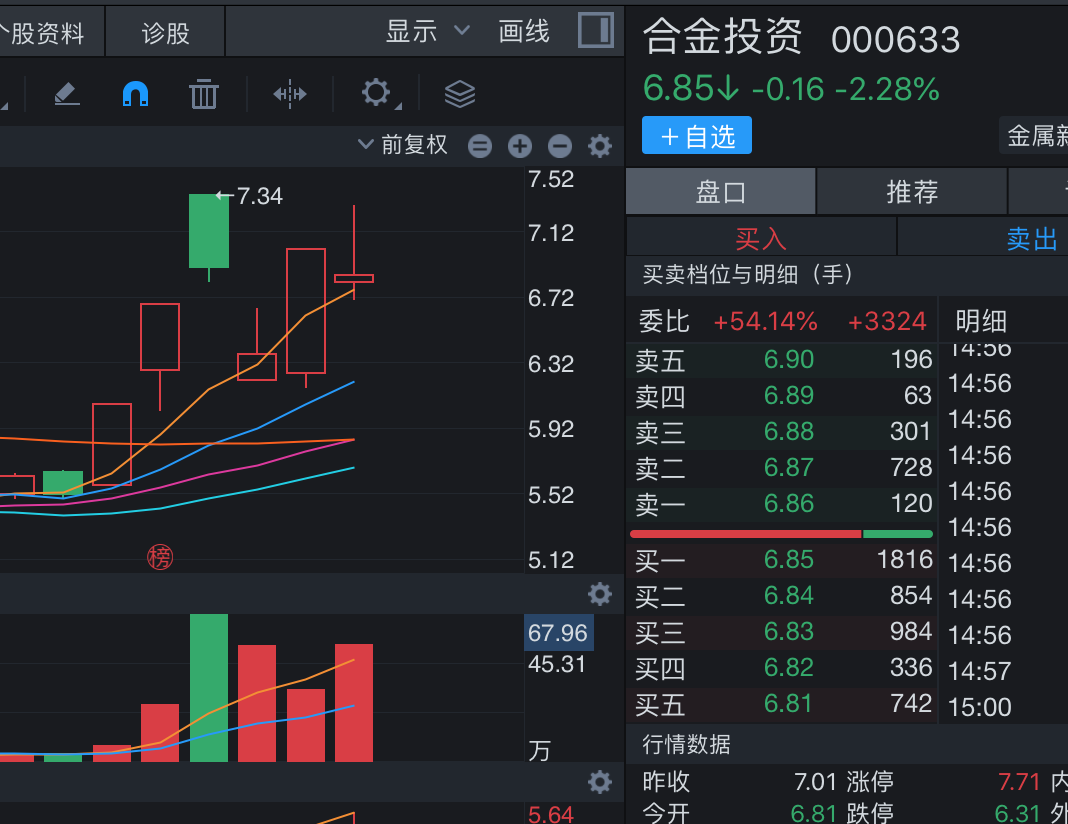Click the 15:00 detail time entry
The width and height of the screenshot is (1068, 824).
pos(979,707)
